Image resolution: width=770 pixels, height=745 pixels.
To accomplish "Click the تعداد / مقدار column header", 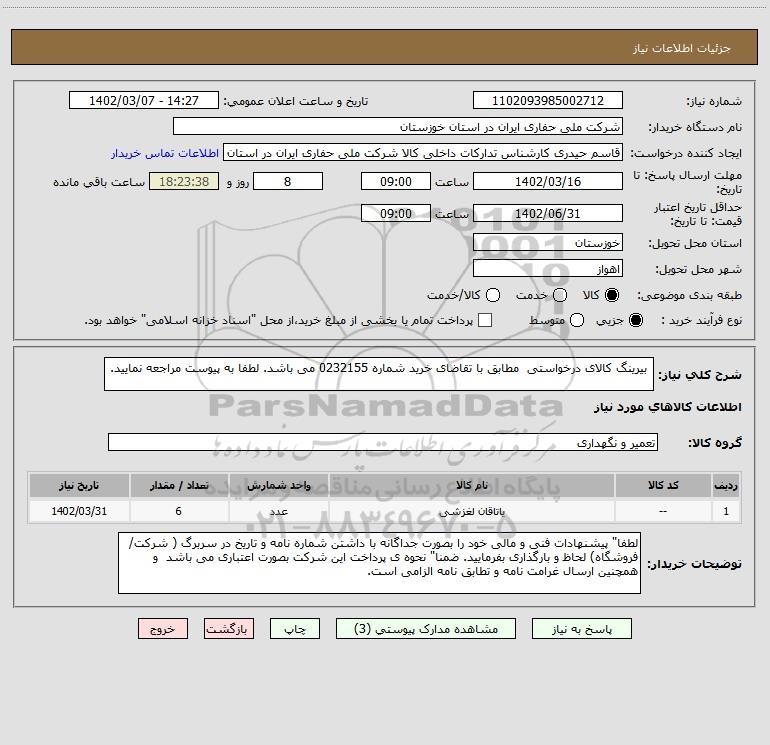I will (179, 485).
